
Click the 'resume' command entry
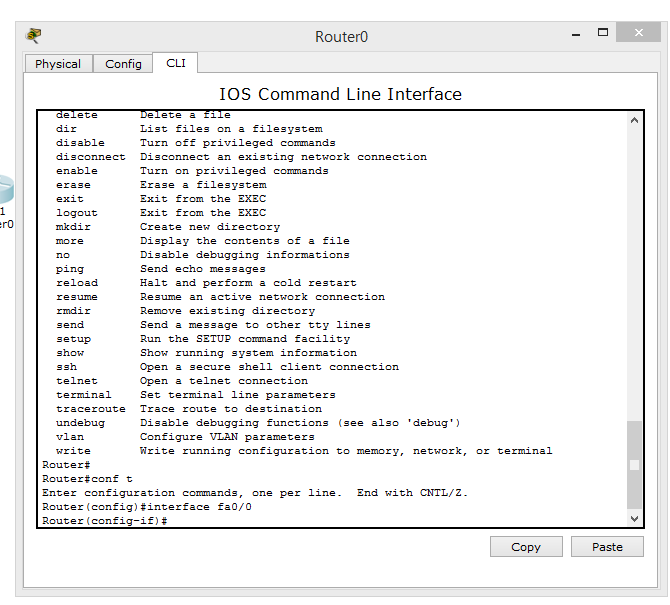pos(220,297)
